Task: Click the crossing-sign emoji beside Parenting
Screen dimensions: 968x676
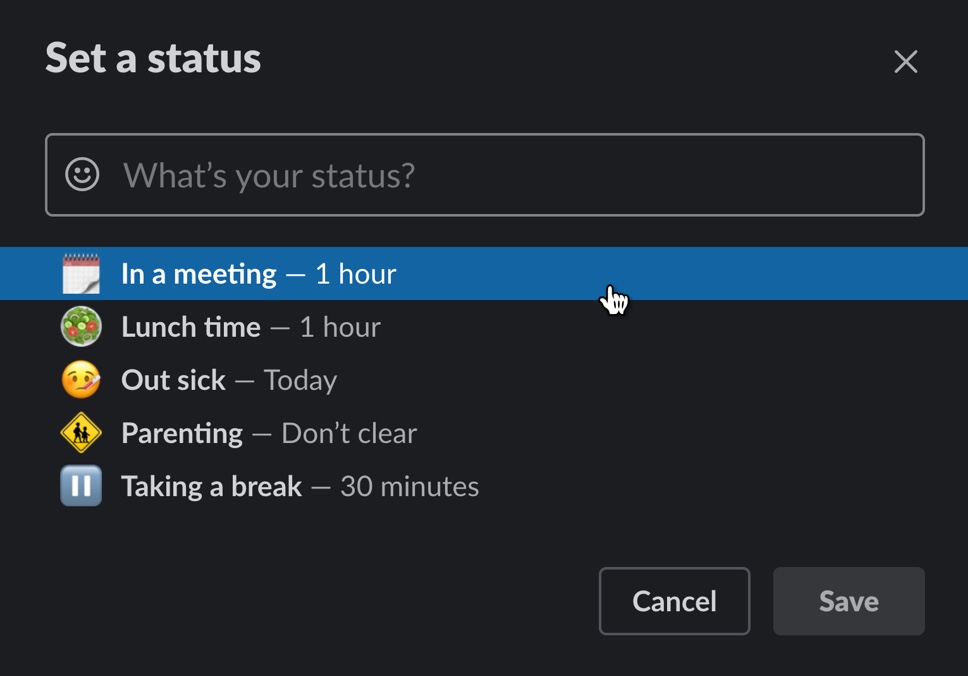Action: click(80, 432)
